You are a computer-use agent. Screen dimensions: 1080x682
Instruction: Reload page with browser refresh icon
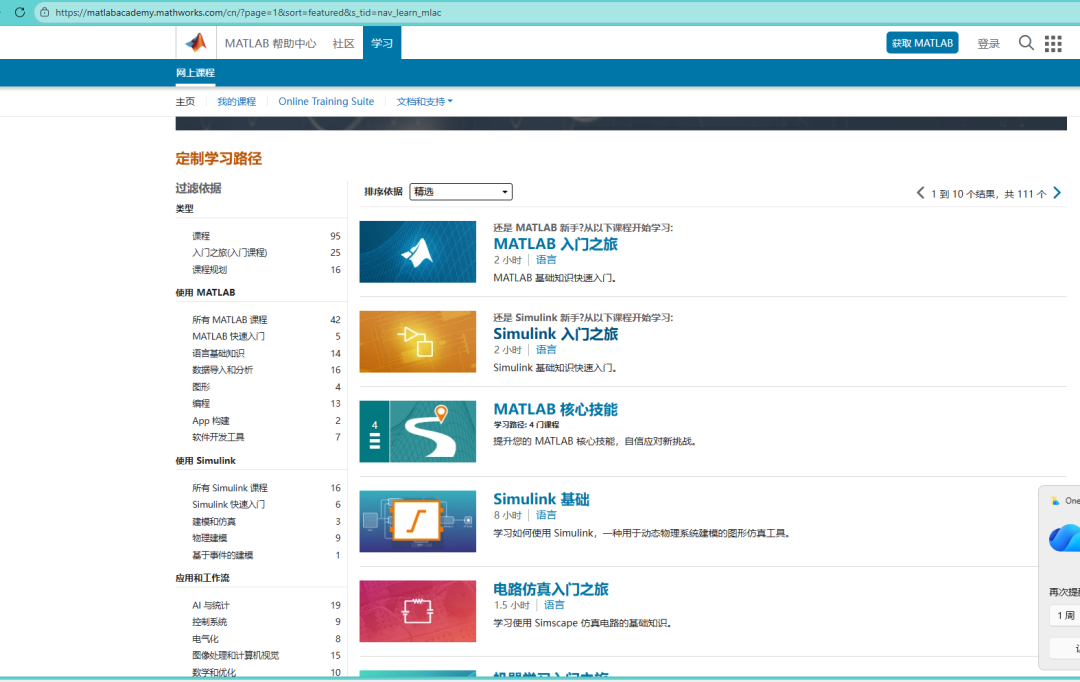pos(19,12)
